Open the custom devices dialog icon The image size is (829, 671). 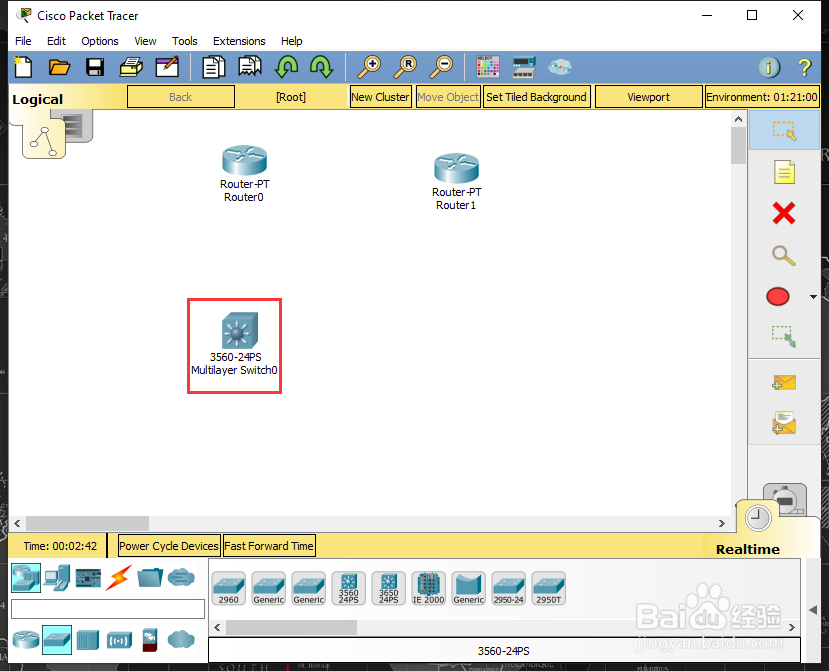tap(524, 67)
